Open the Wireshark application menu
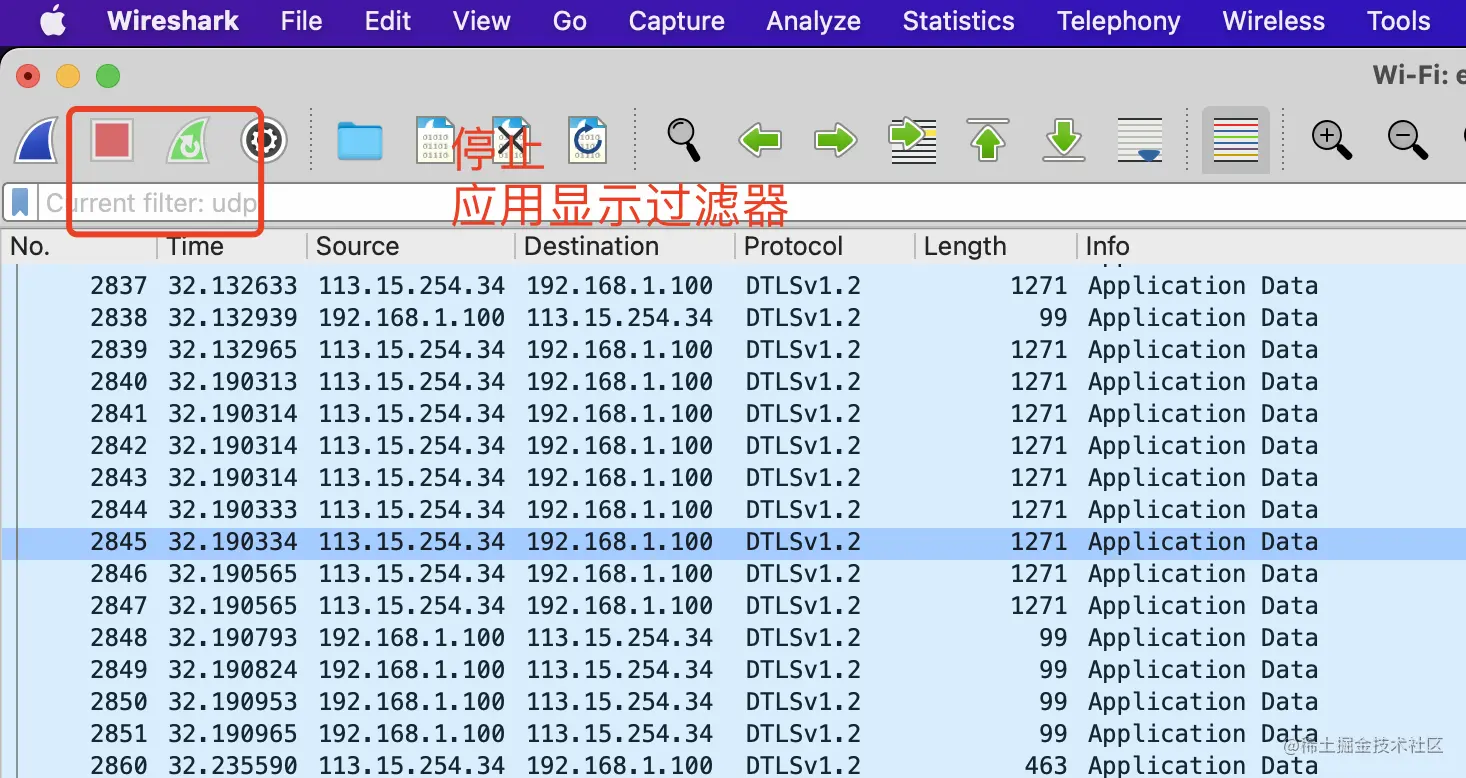 173,21
